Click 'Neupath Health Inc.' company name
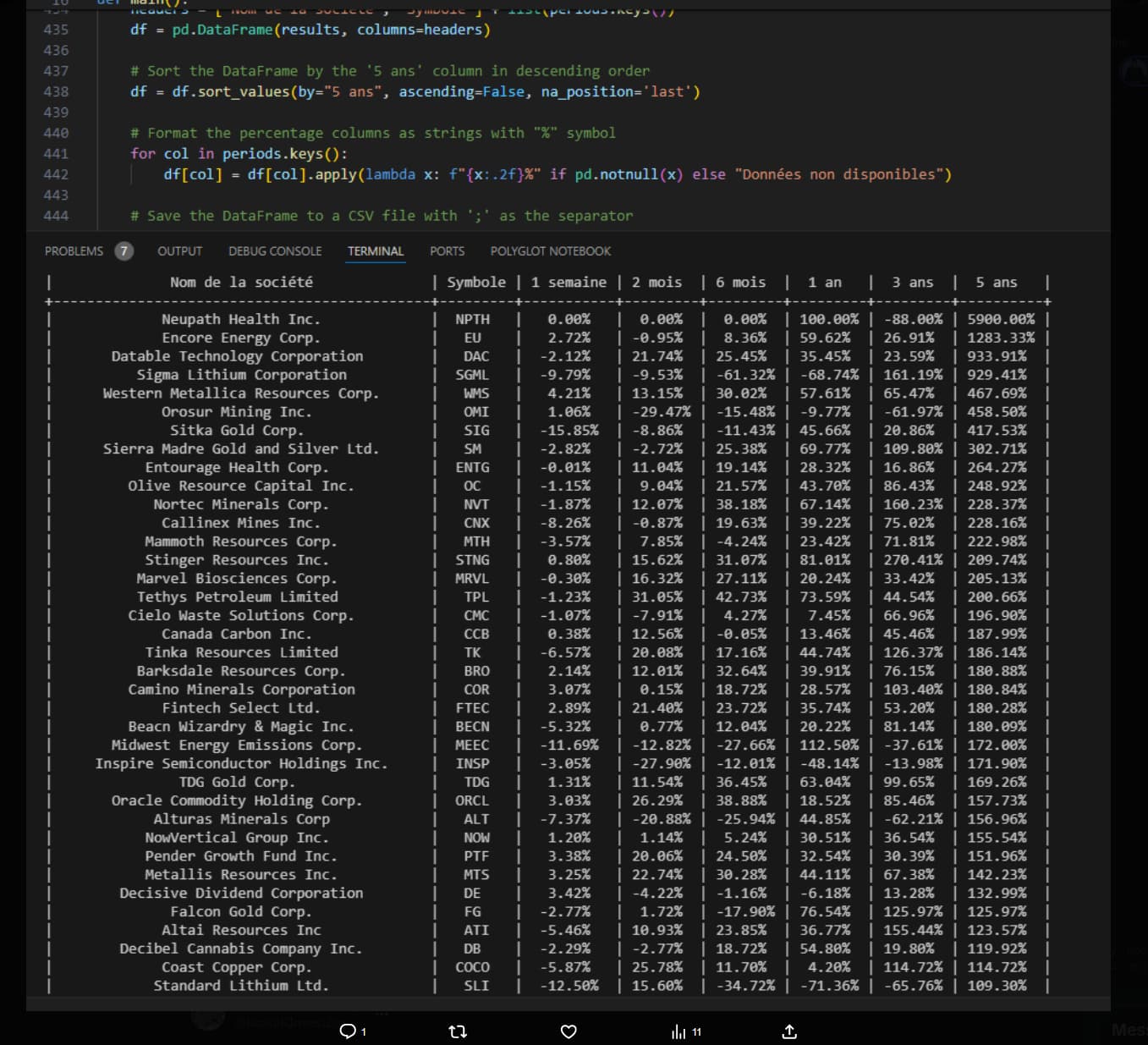This screenshot has height=1045, width=1148. click(241, 319)
